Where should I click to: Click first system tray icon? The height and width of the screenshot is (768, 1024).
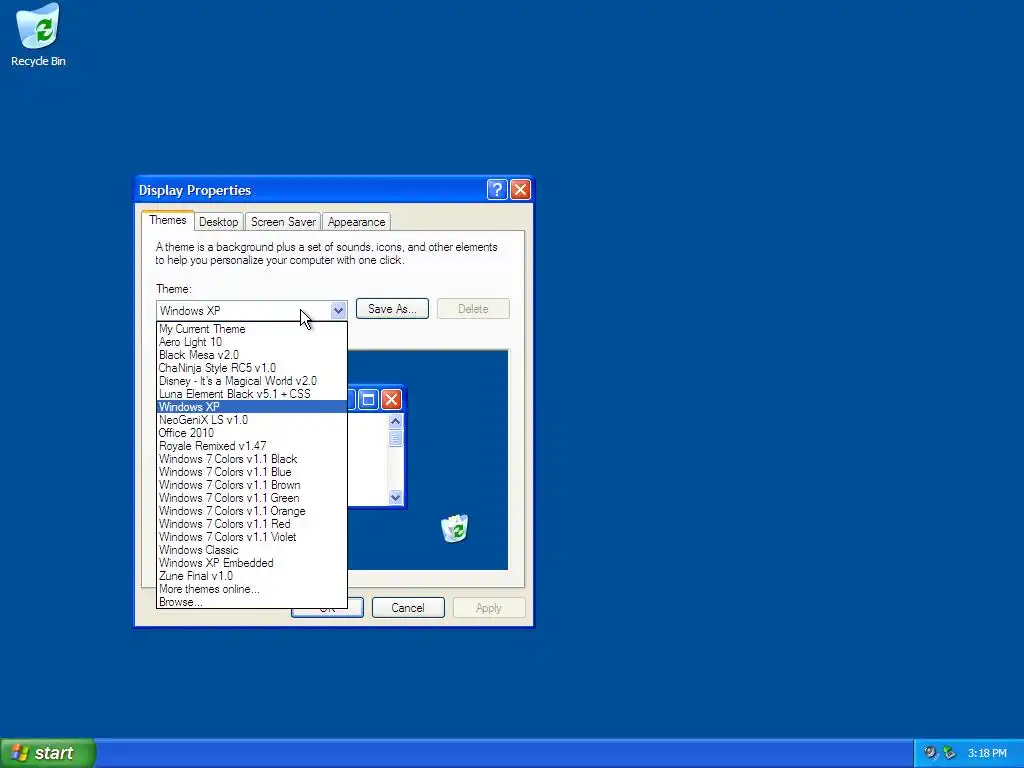coord(930,753)
